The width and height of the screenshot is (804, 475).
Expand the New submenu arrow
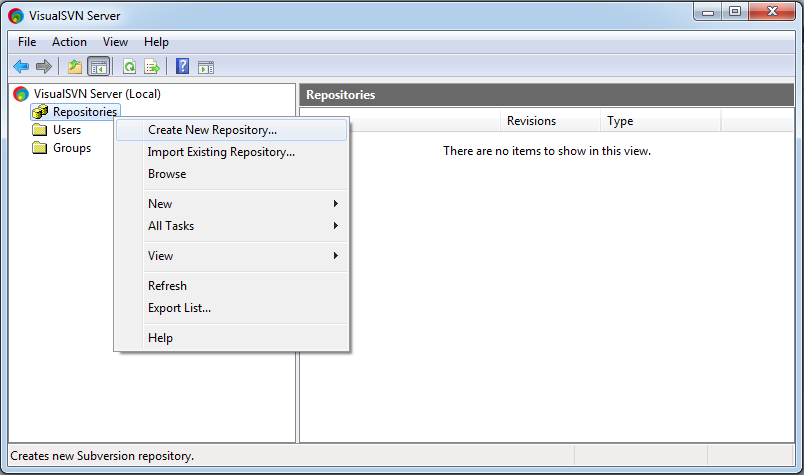(x=336, y=204)
